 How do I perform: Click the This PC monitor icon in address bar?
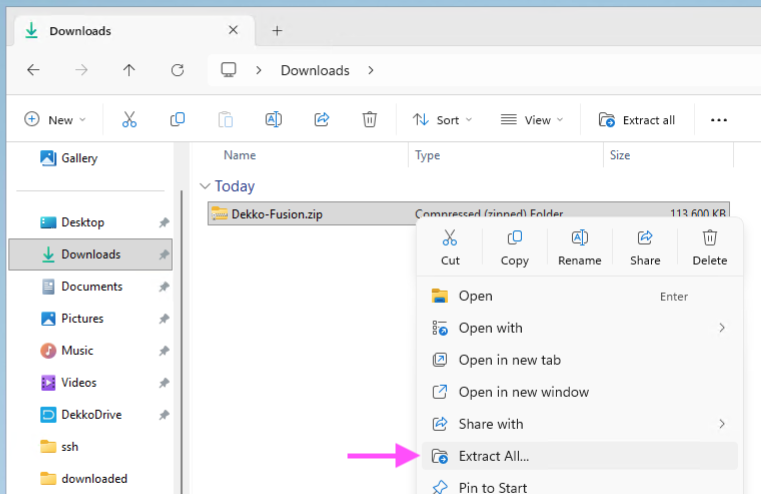229,70
